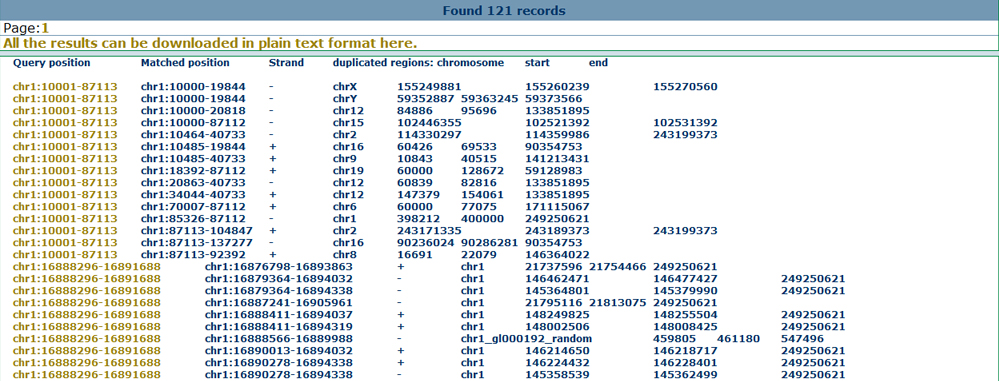
Task: Click the Found 121 records header bar
Action: pos(500,10)
